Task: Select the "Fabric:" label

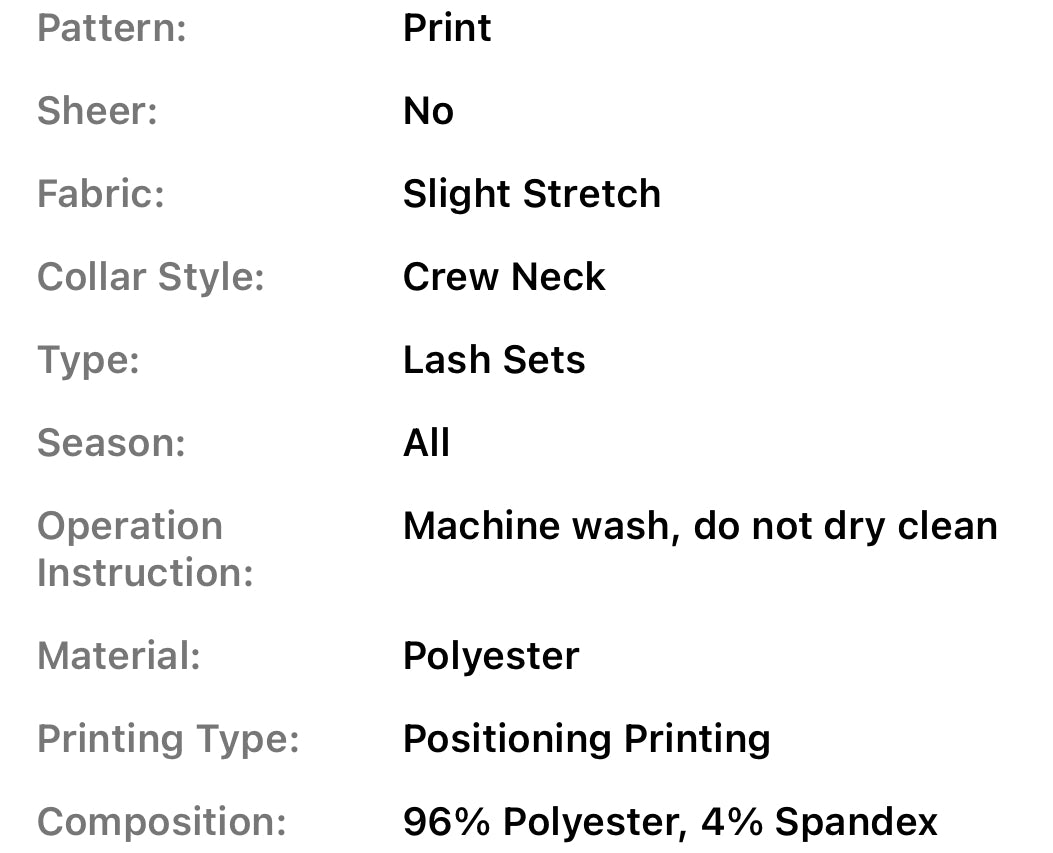Action: tap(100, 194)
